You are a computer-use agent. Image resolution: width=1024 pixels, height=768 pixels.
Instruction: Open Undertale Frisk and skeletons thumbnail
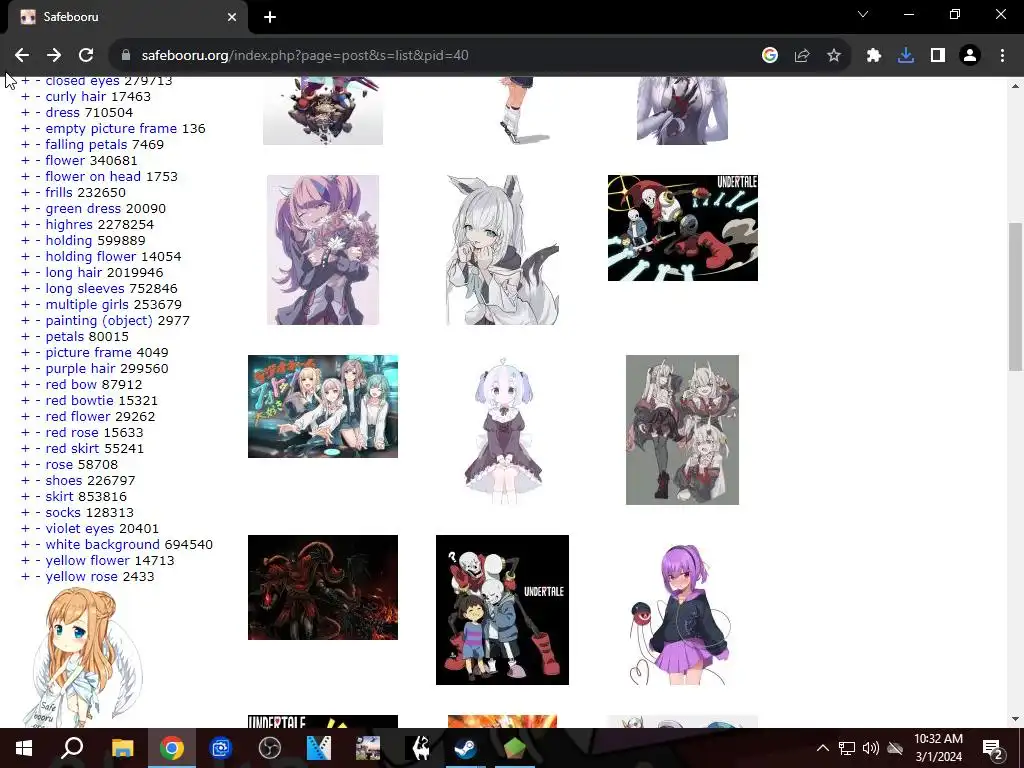[x=502, y=610]
